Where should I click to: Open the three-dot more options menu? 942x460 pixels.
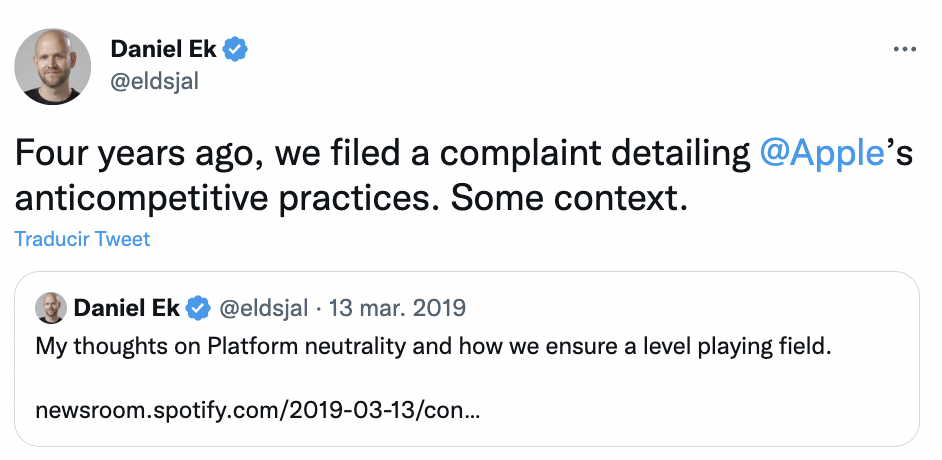click(903, 50)
